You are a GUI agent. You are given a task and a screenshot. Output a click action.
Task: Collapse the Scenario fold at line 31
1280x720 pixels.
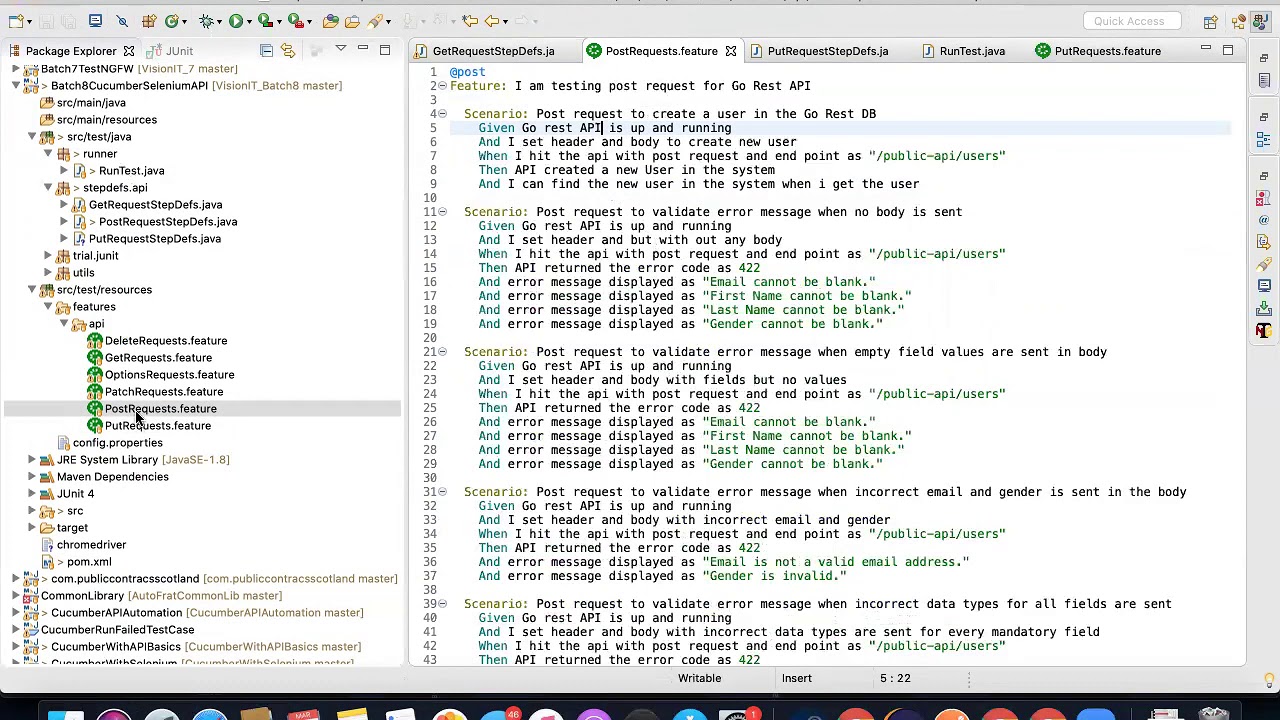pyautogui.click(x=442, y=492)
